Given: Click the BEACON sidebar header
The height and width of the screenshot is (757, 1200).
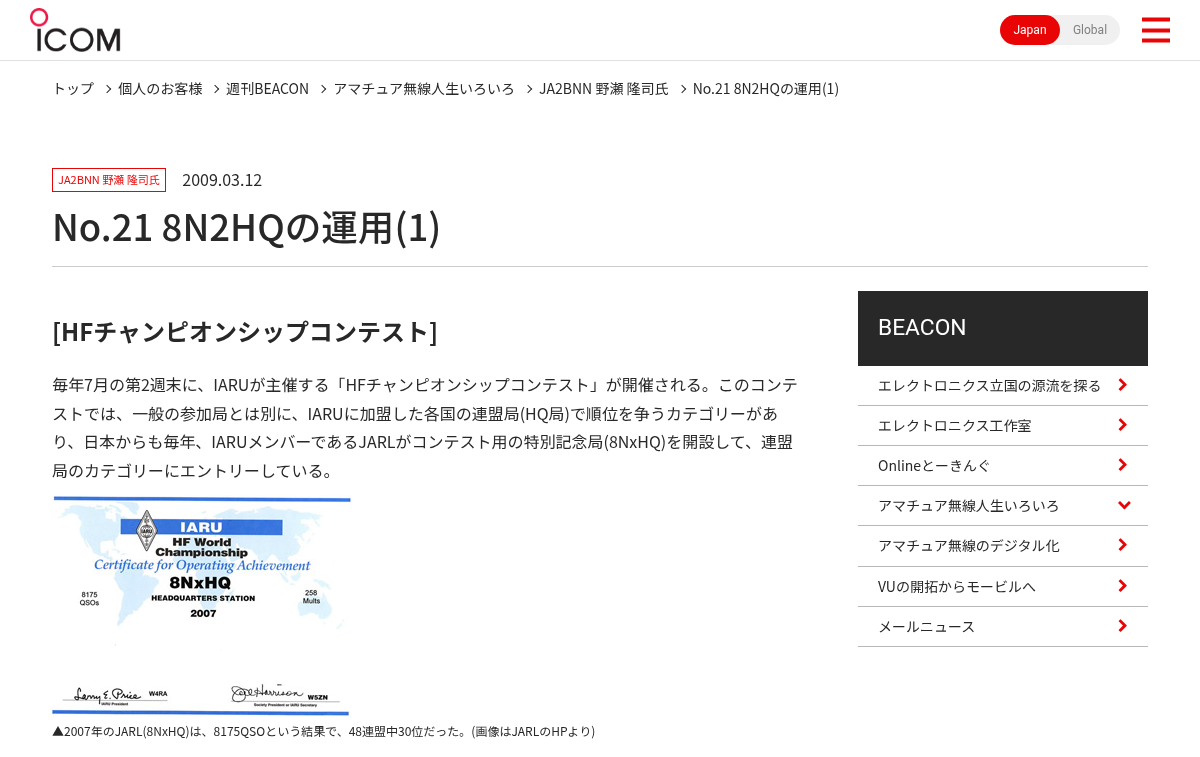Looking at the screenshot, I should 1003,328.
